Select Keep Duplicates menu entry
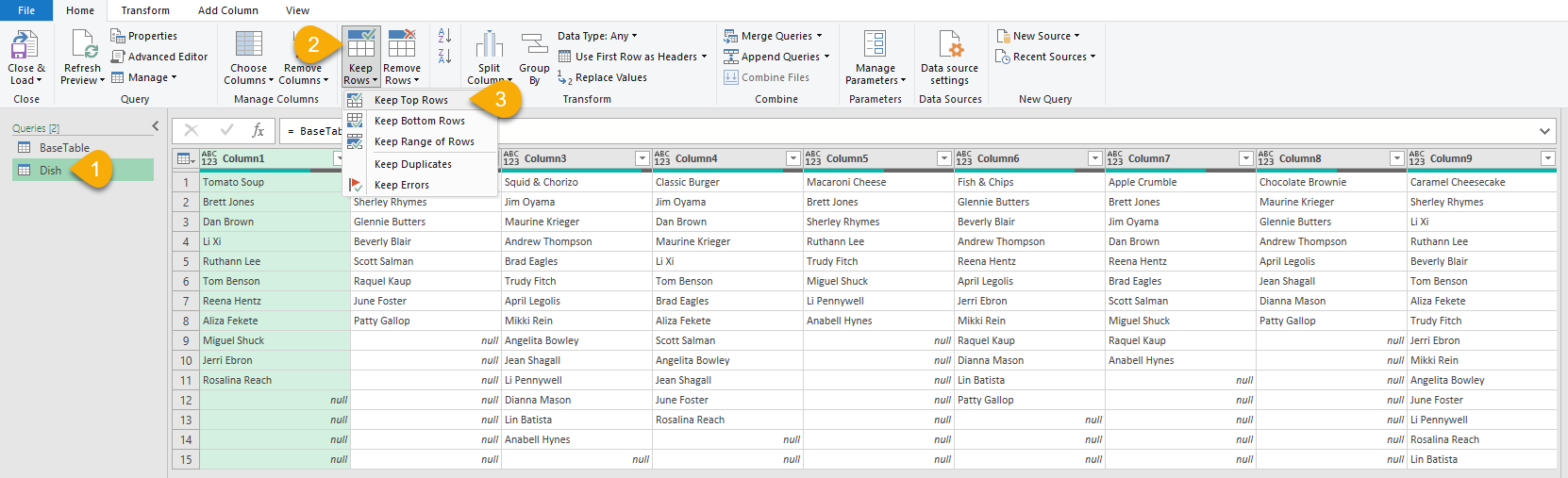The image size is (1568, 478). point(412,164)
